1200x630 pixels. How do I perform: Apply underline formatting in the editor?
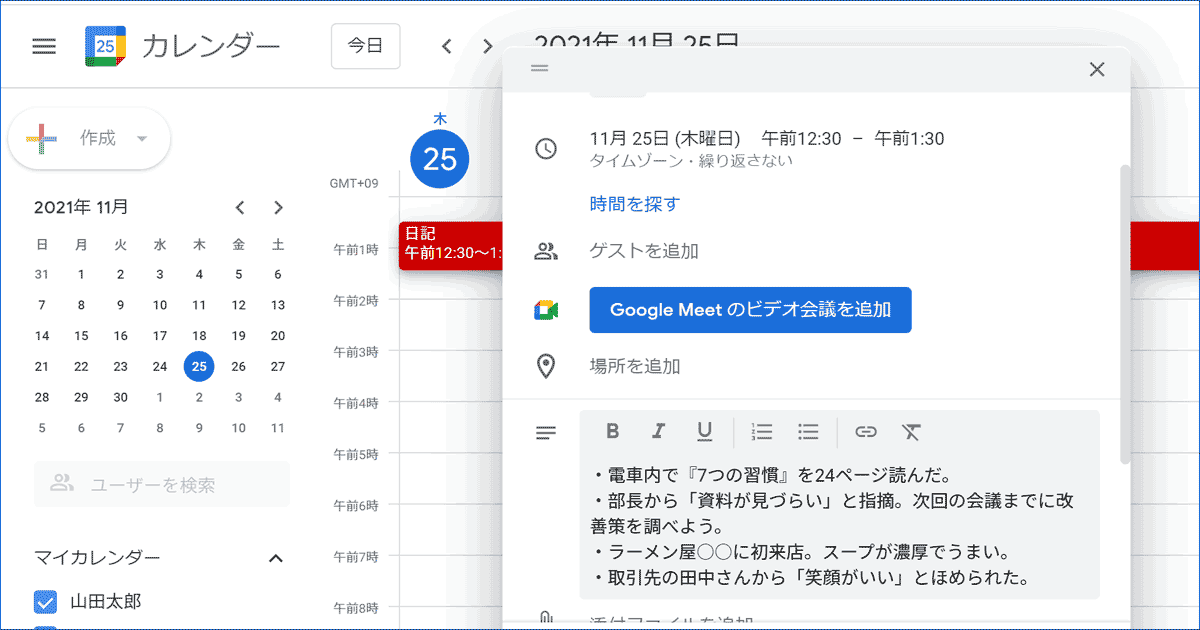click(704, 432)
